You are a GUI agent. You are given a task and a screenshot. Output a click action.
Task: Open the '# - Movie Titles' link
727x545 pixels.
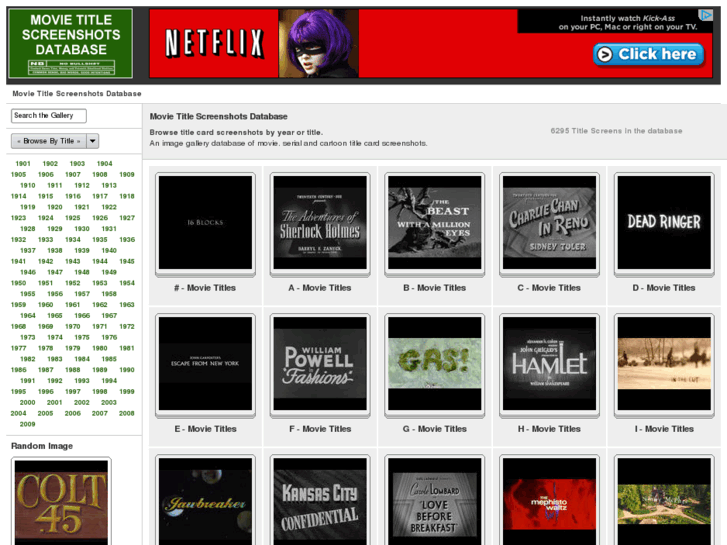coord(205,288)
